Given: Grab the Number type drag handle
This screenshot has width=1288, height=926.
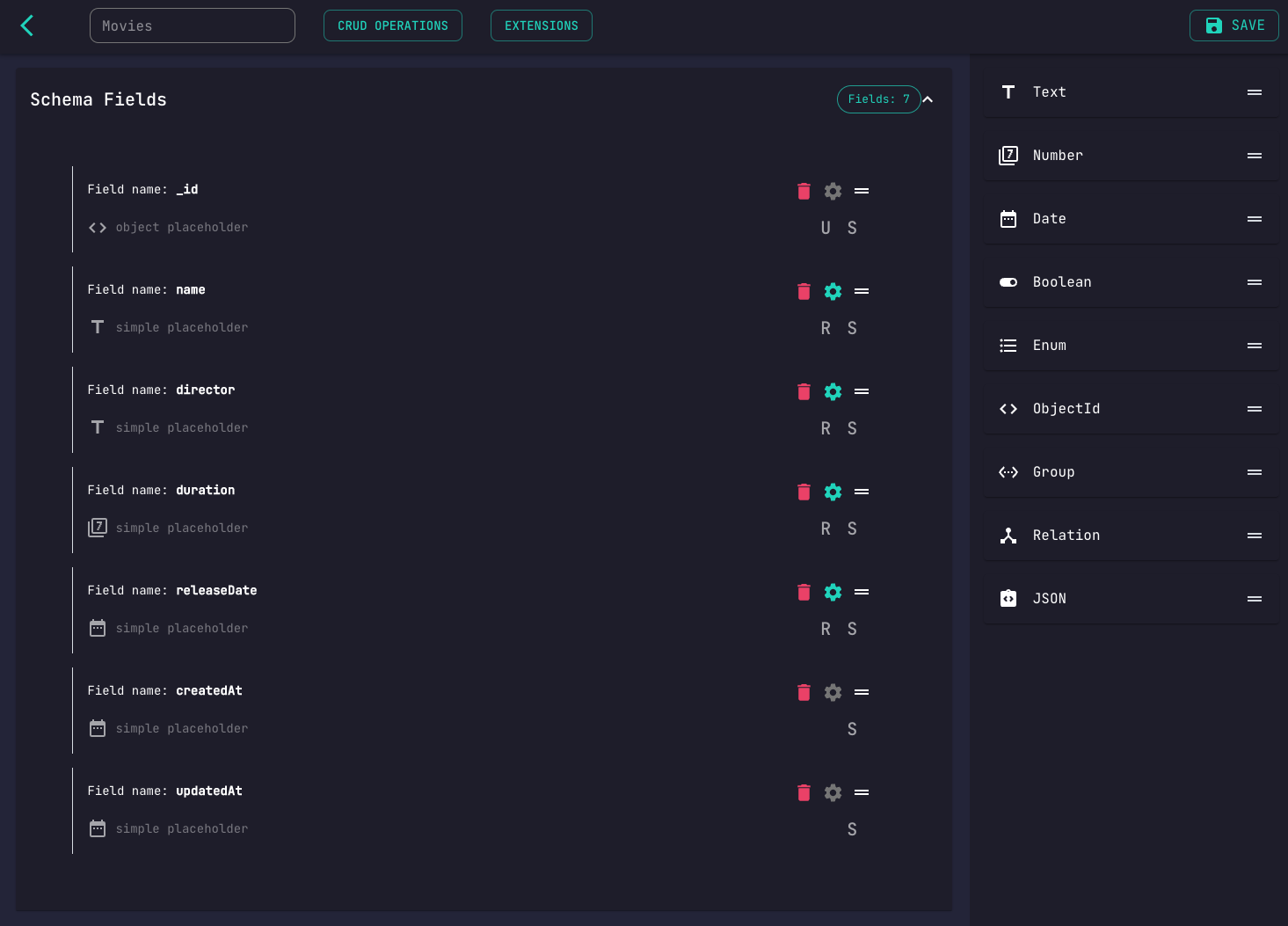Looking at the screenshot, I should click(1255, 156).
